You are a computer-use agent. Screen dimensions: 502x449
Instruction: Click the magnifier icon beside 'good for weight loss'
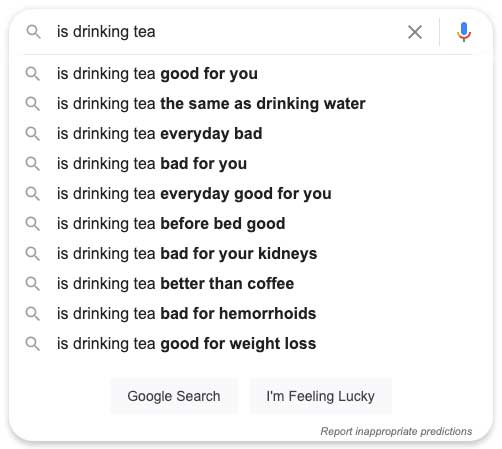pyautogui.click(x=33, y=344)
